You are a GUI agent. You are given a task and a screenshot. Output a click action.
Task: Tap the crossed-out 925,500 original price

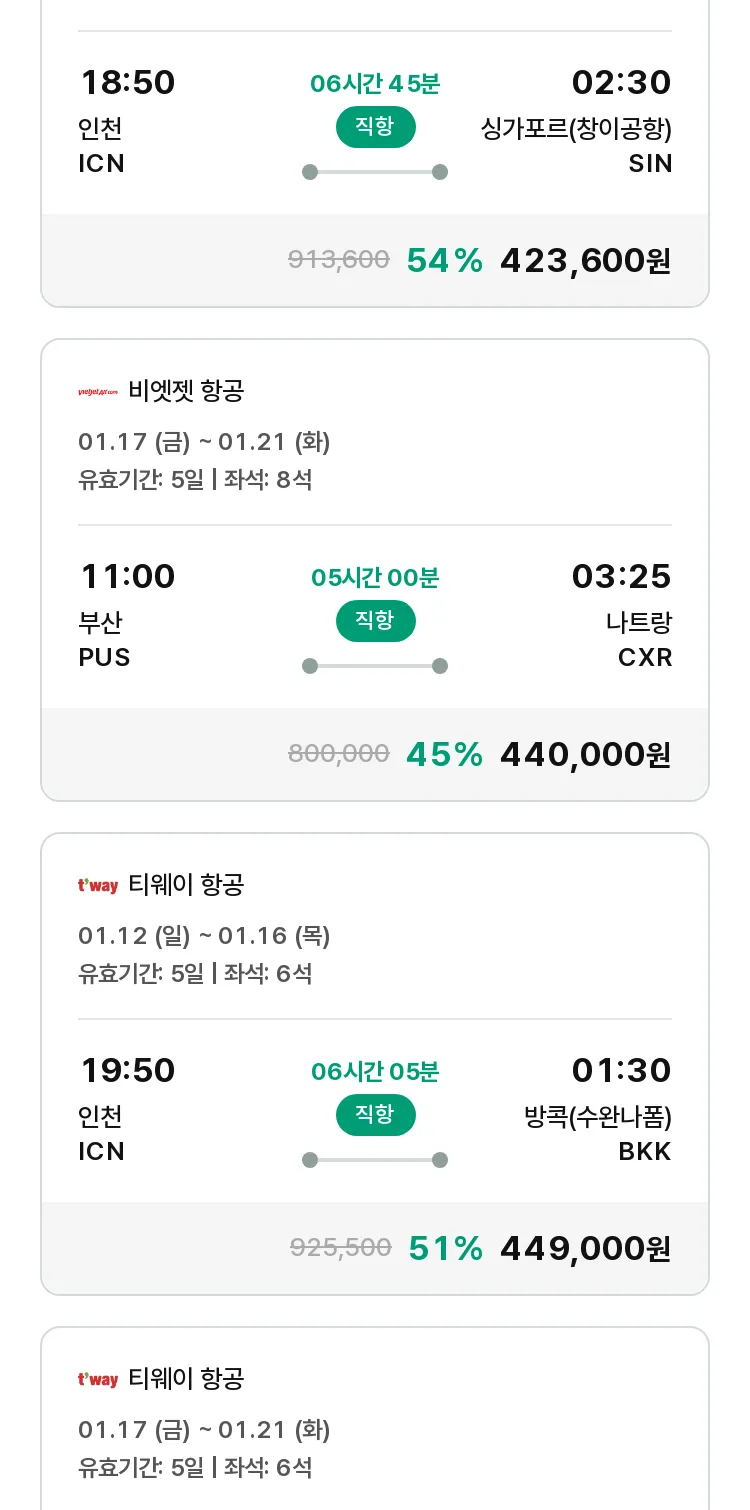(340, 1248)
